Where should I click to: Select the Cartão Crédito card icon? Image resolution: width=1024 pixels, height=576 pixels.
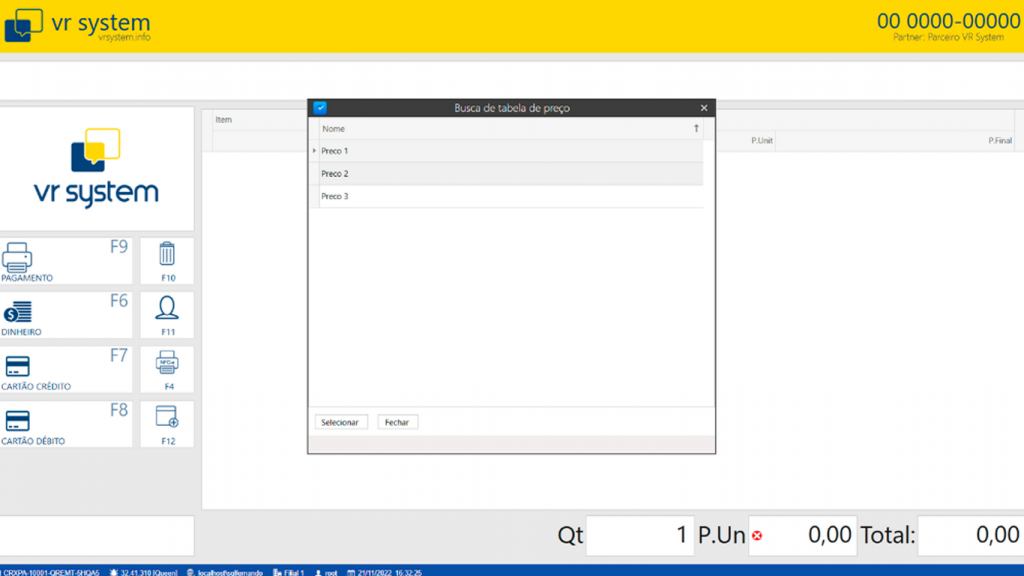pos(17,366)
